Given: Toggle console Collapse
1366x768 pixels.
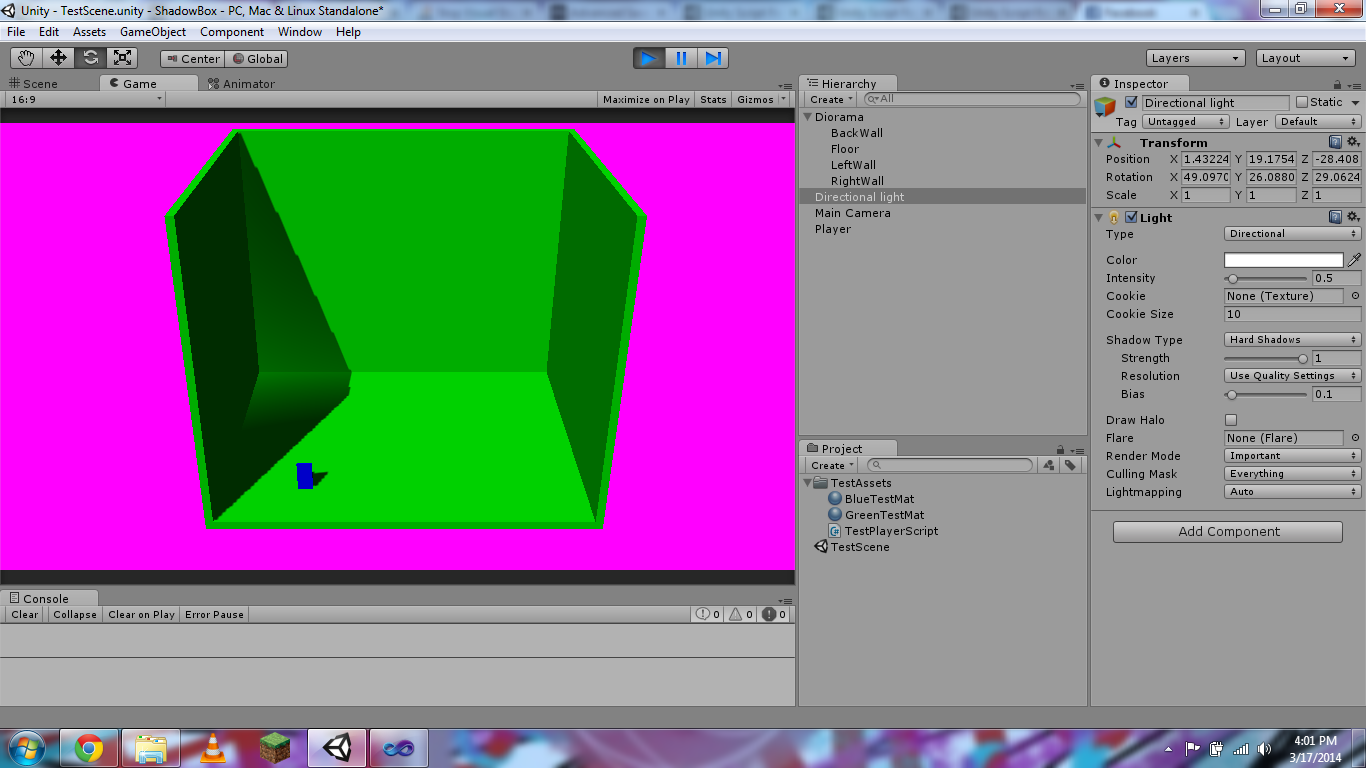Looking at the screenshot, I should 75,614.
